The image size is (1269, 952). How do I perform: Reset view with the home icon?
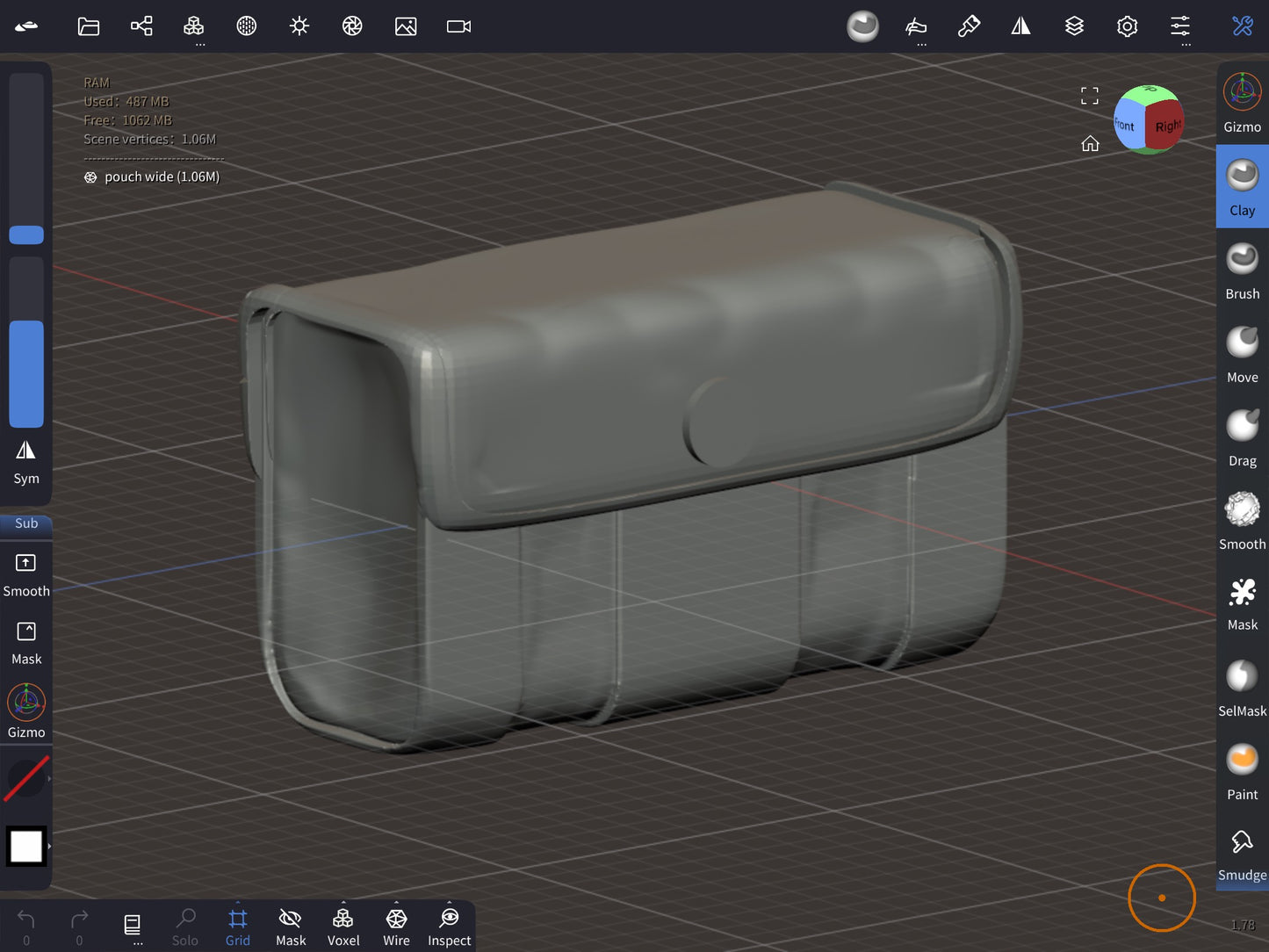pos(1090,144)
